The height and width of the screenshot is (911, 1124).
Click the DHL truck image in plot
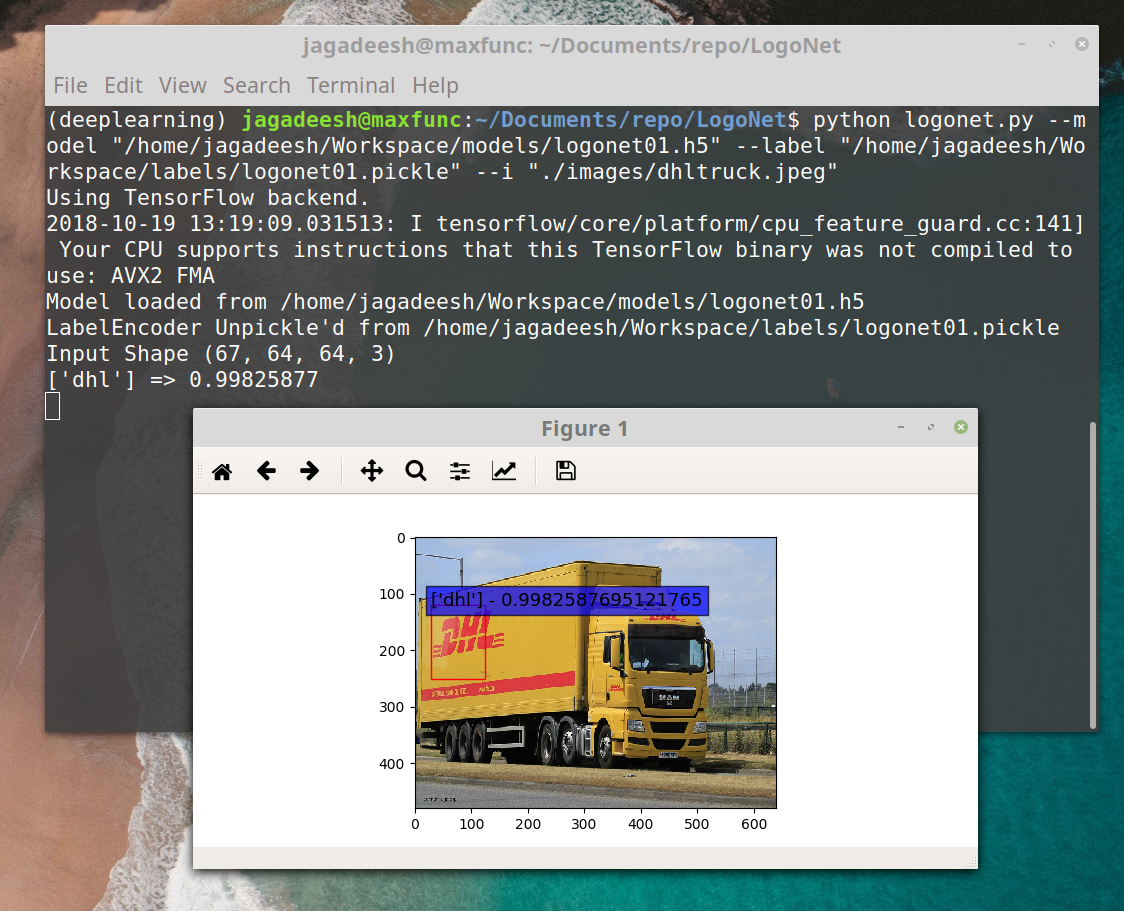click(x=596, y=672)
